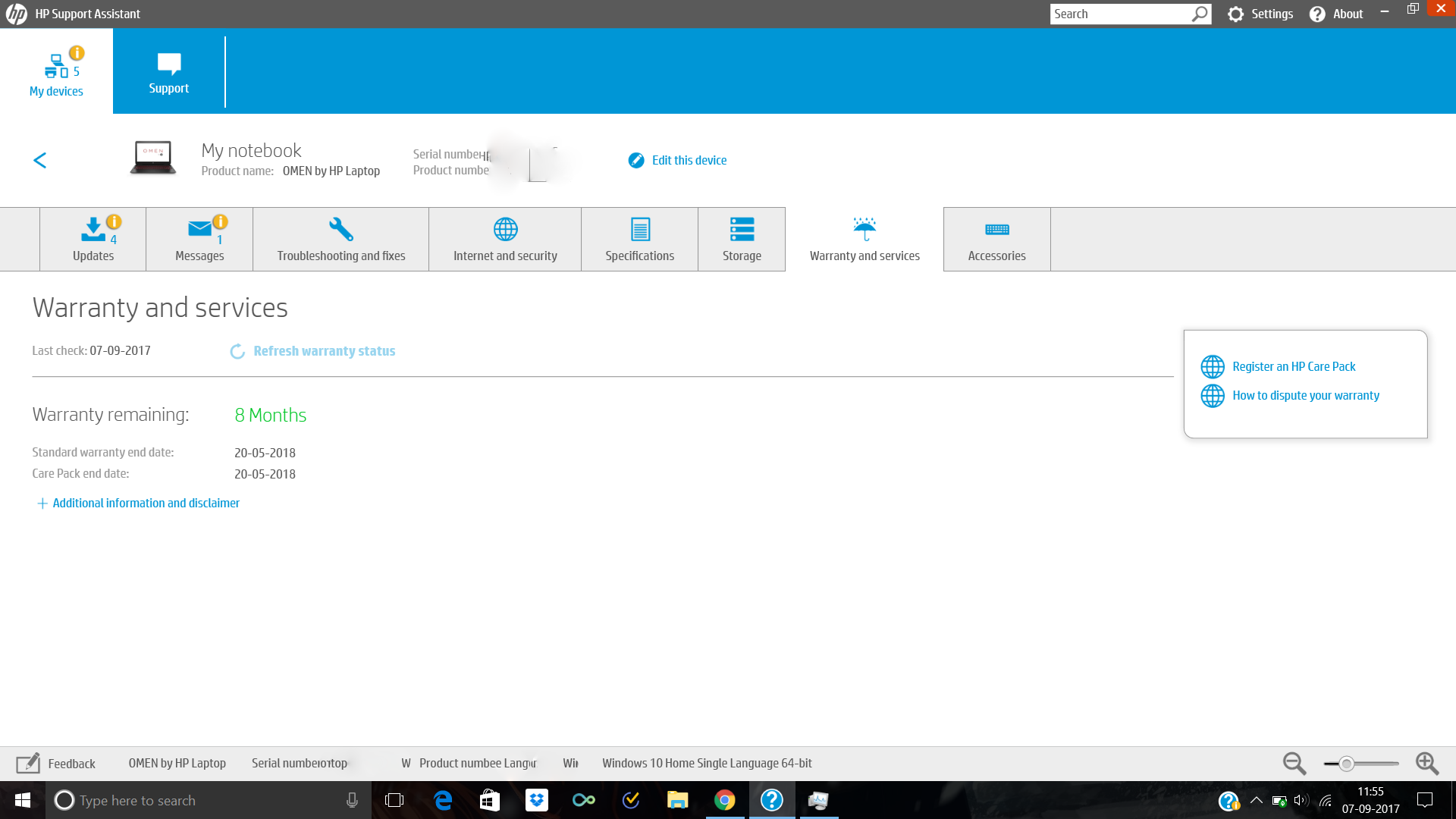
Task: Expand Additional information and disclaimer
Action: [139, 503]
